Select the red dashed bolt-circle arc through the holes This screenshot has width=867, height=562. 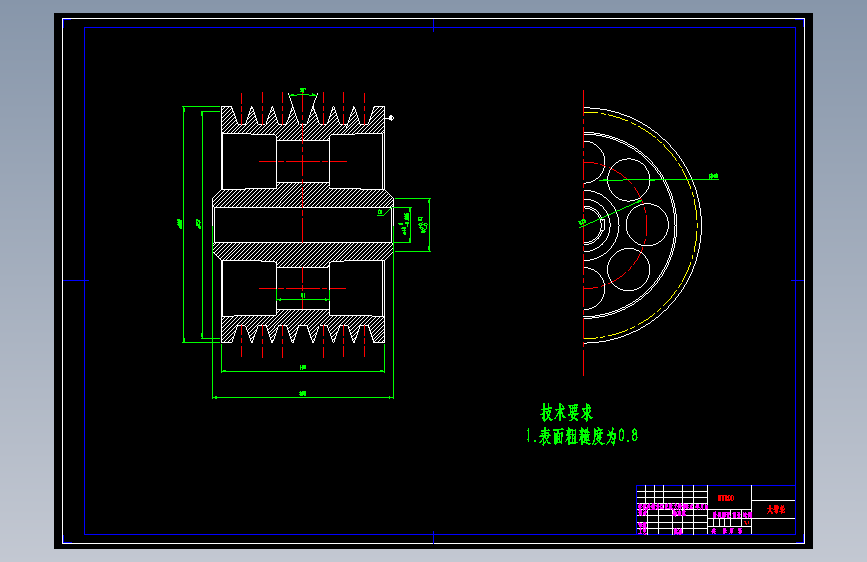click(x=646, y=225)
